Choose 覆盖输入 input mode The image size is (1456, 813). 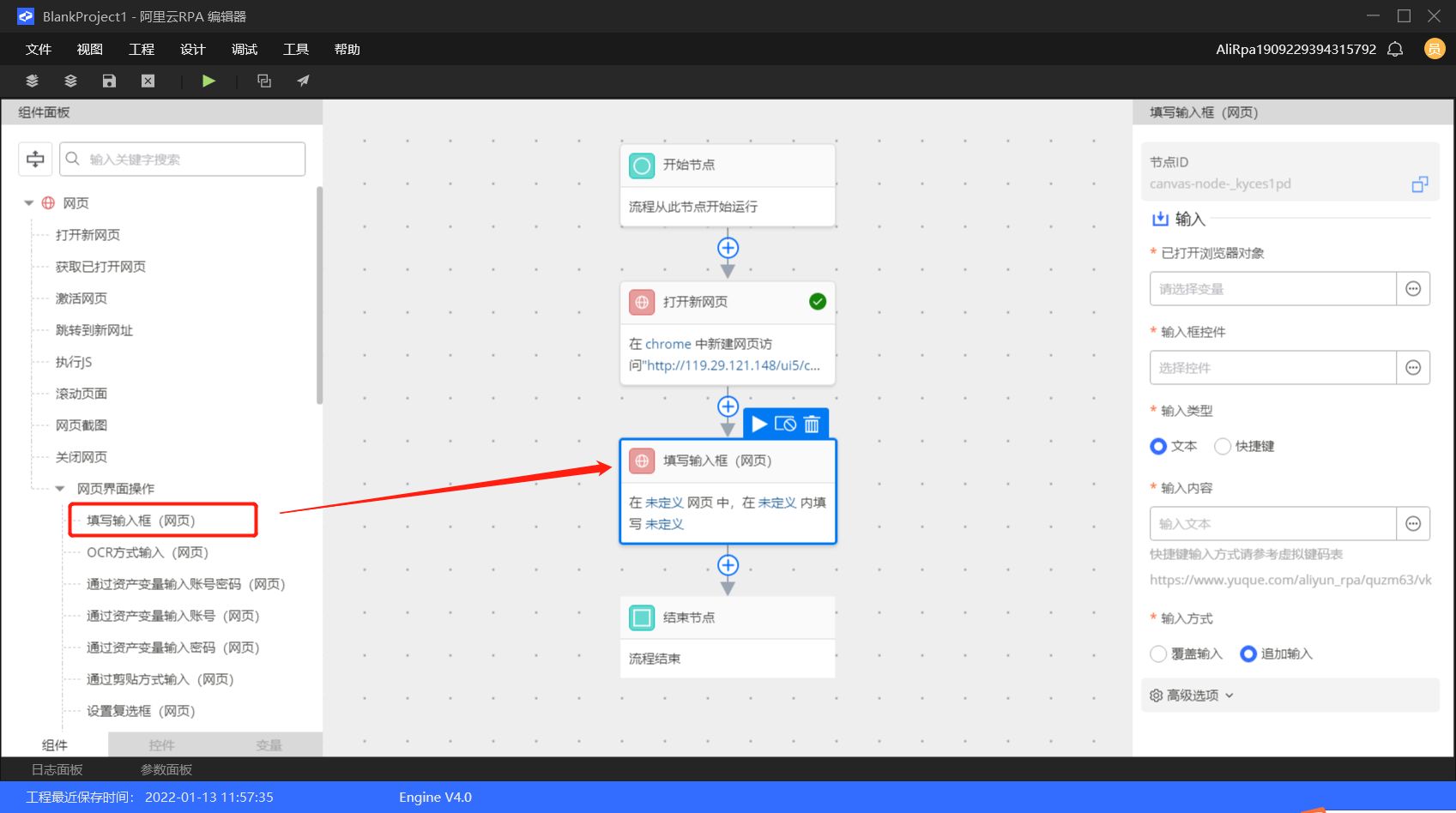1158,654
